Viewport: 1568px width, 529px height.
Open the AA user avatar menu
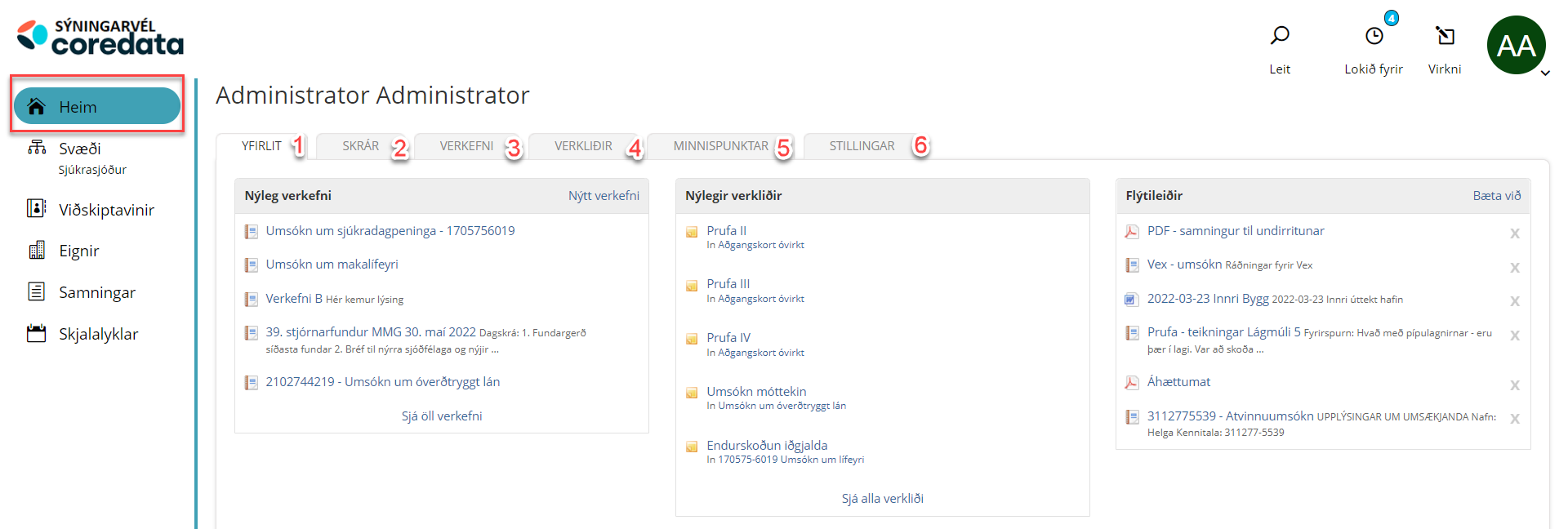1516,46
